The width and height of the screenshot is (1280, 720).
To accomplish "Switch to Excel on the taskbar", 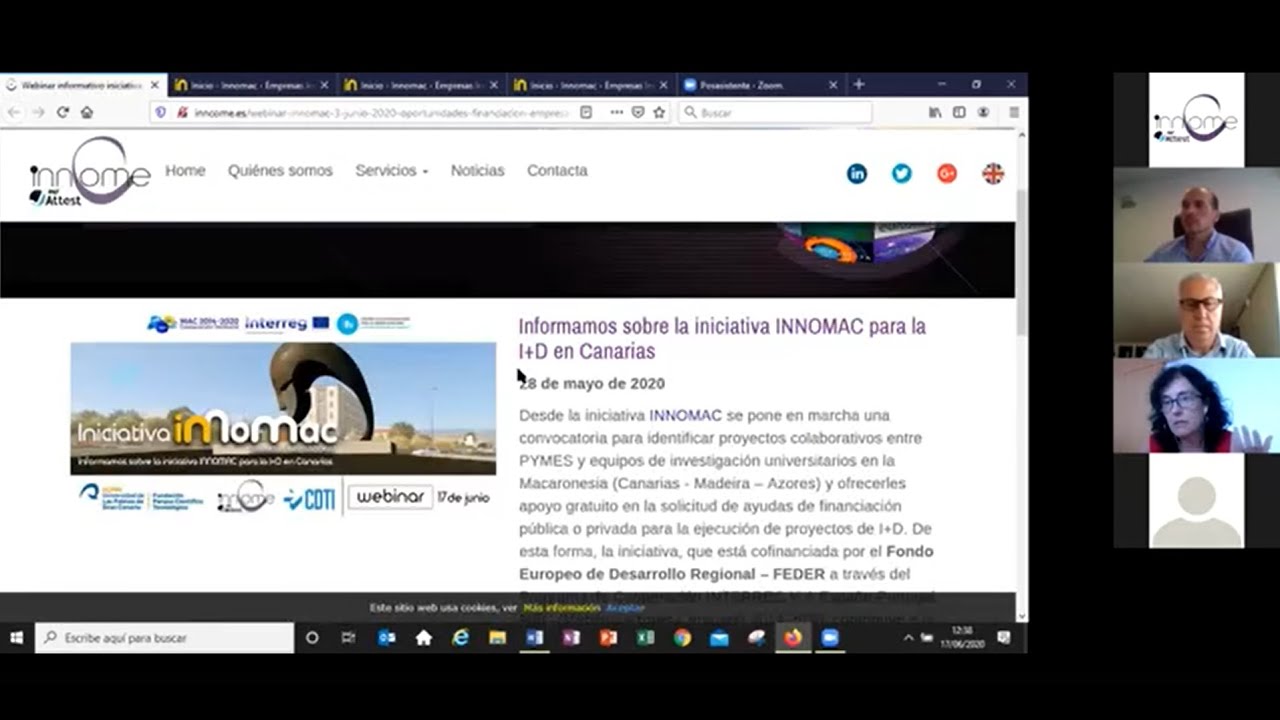I will pos(645,637).
